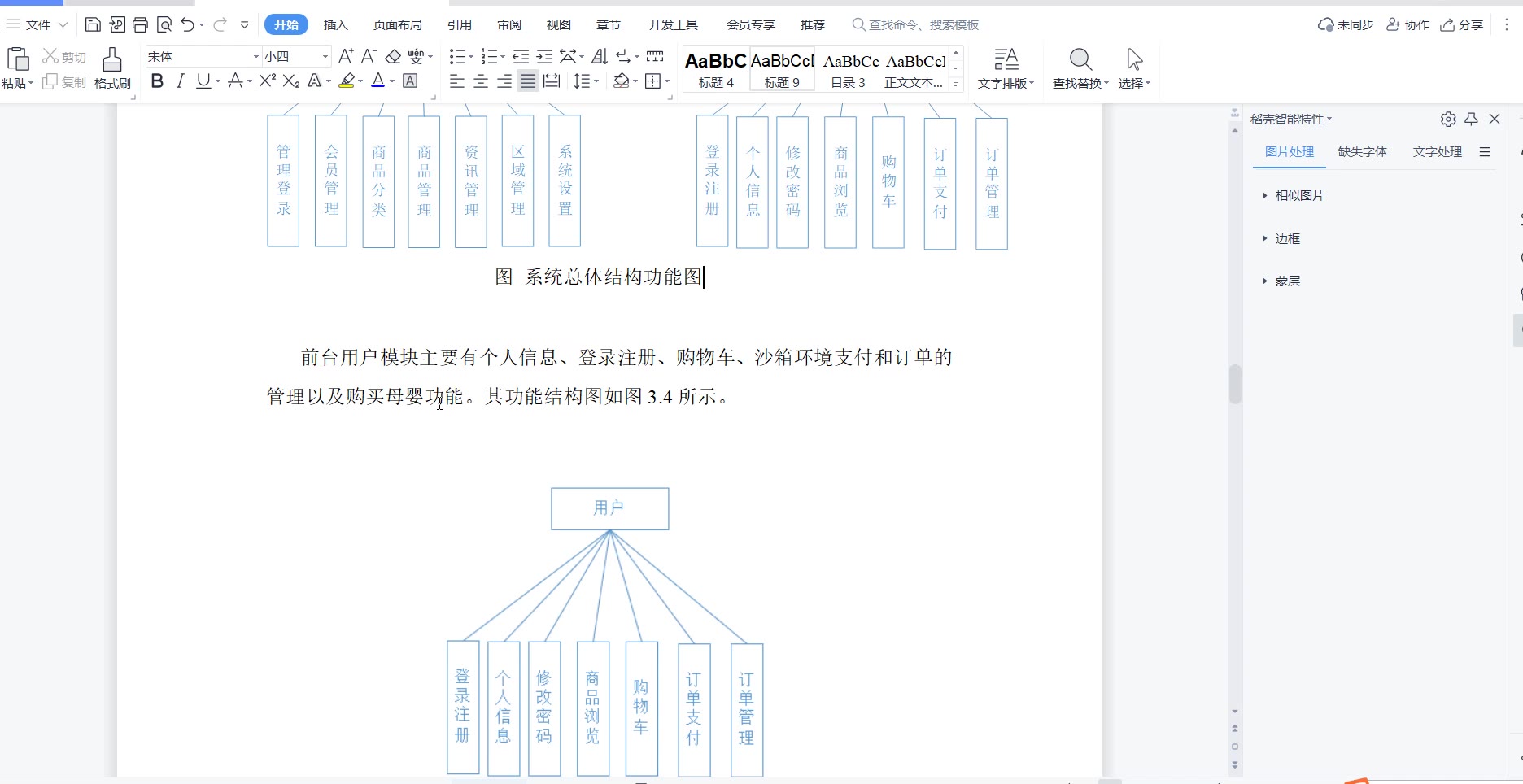Decrease paragraph indent
This screenshot has height=784, width=1523.
click(x=521, y=56)
